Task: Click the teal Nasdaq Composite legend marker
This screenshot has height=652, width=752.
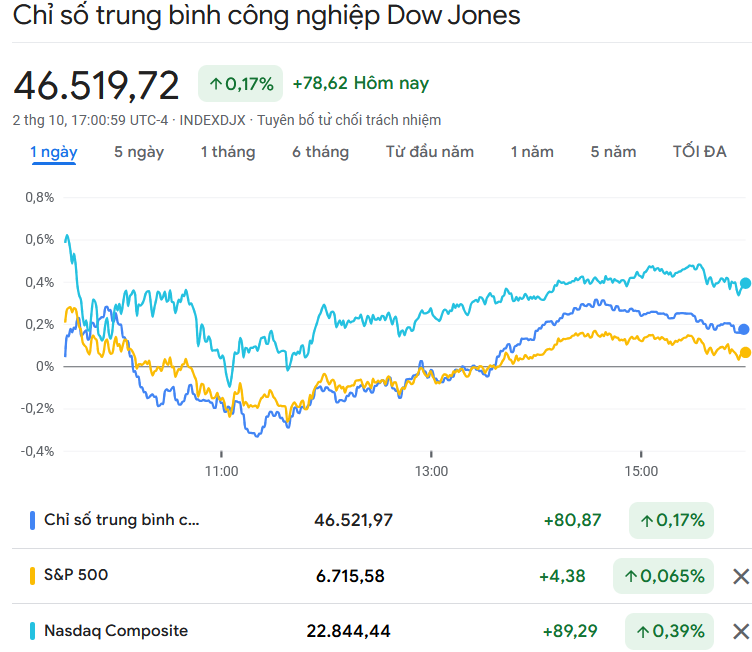Action: coord(33,631)
